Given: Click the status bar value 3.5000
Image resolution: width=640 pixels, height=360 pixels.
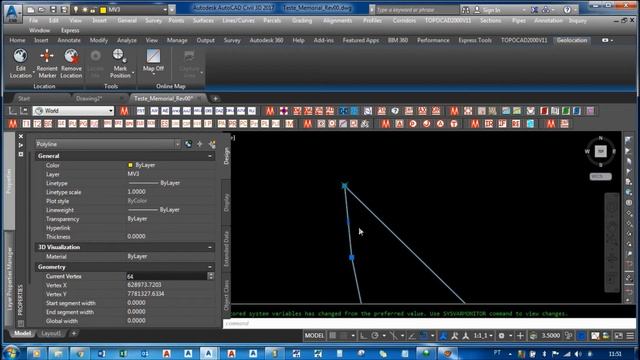Looking at the screenshot, I should 551,336.
